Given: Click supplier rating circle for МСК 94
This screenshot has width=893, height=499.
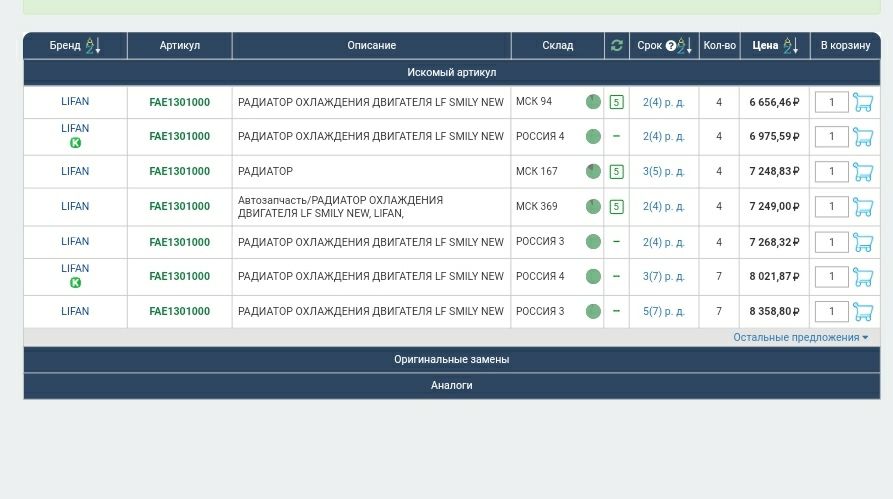Looking at the screenshot, I should tap(593, 102).
